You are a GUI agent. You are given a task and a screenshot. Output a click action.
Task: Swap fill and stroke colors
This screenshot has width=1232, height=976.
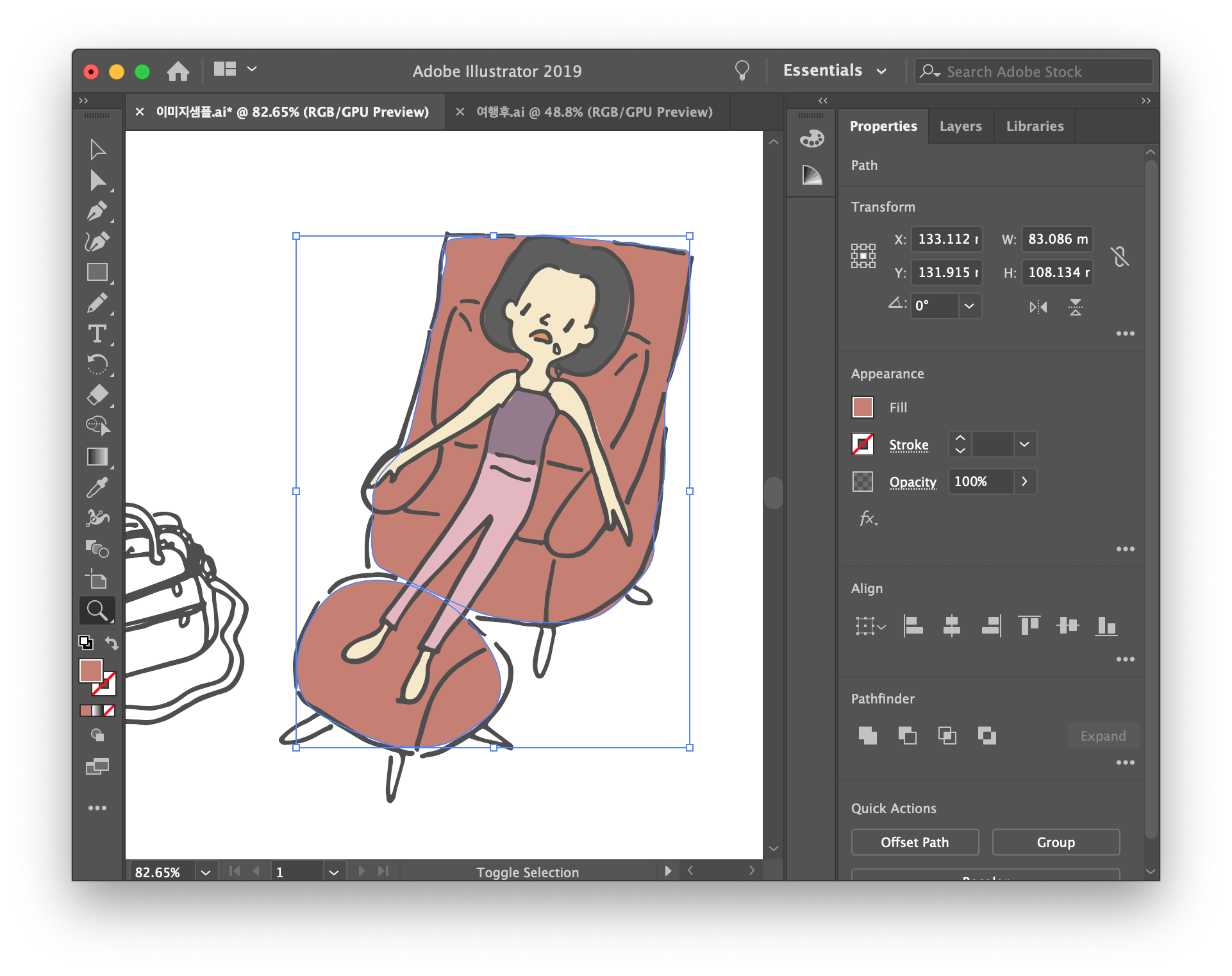[112, 643]
